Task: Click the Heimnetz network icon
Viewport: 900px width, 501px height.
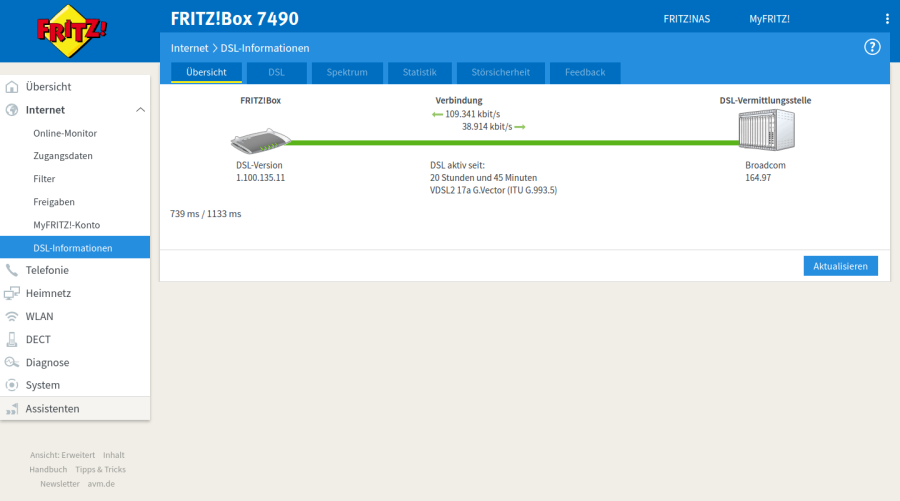Action: coord(12,293)
